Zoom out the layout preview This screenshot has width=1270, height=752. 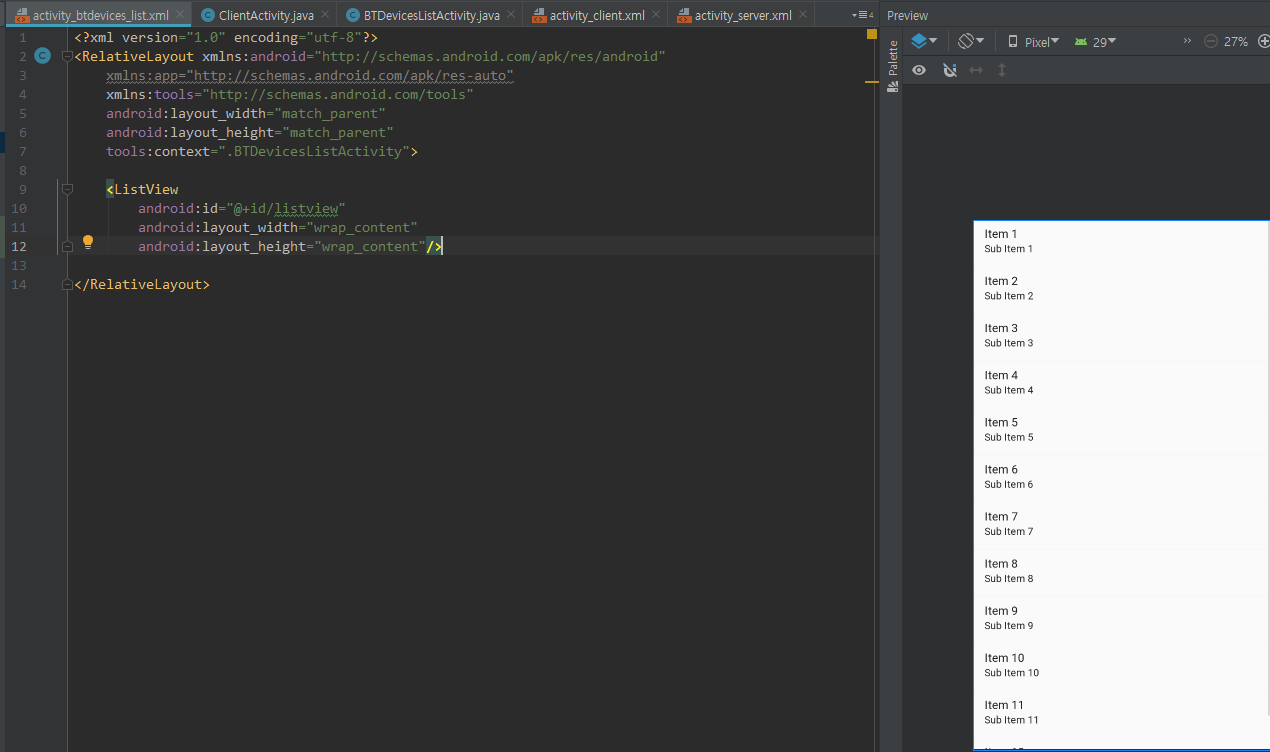coord(1210,41)
